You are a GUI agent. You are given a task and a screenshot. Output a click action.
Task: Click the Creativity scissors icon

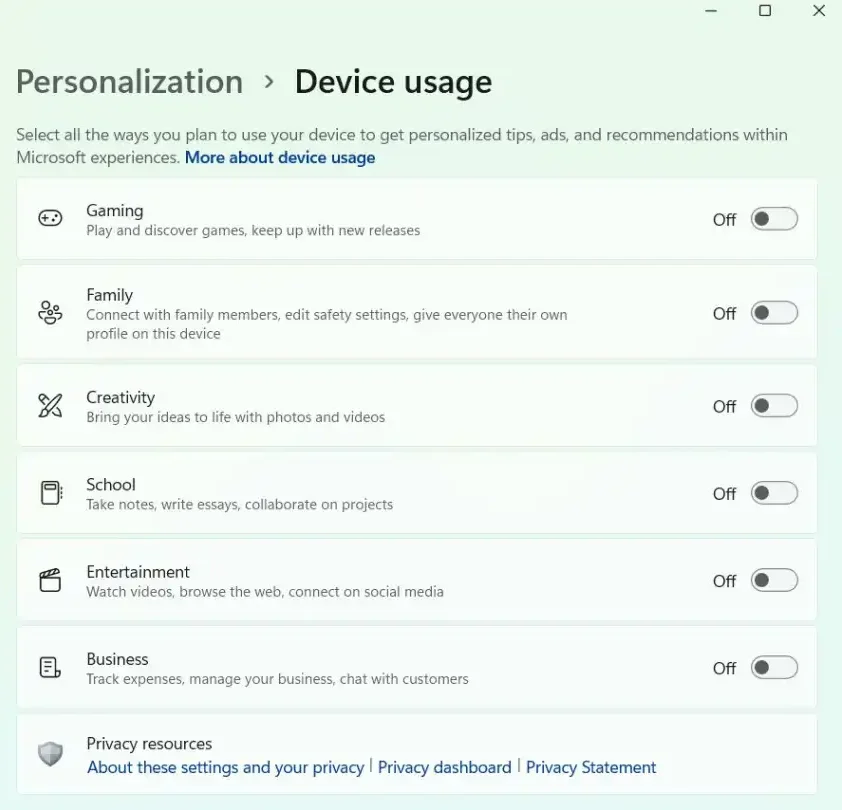pos(50,405)
